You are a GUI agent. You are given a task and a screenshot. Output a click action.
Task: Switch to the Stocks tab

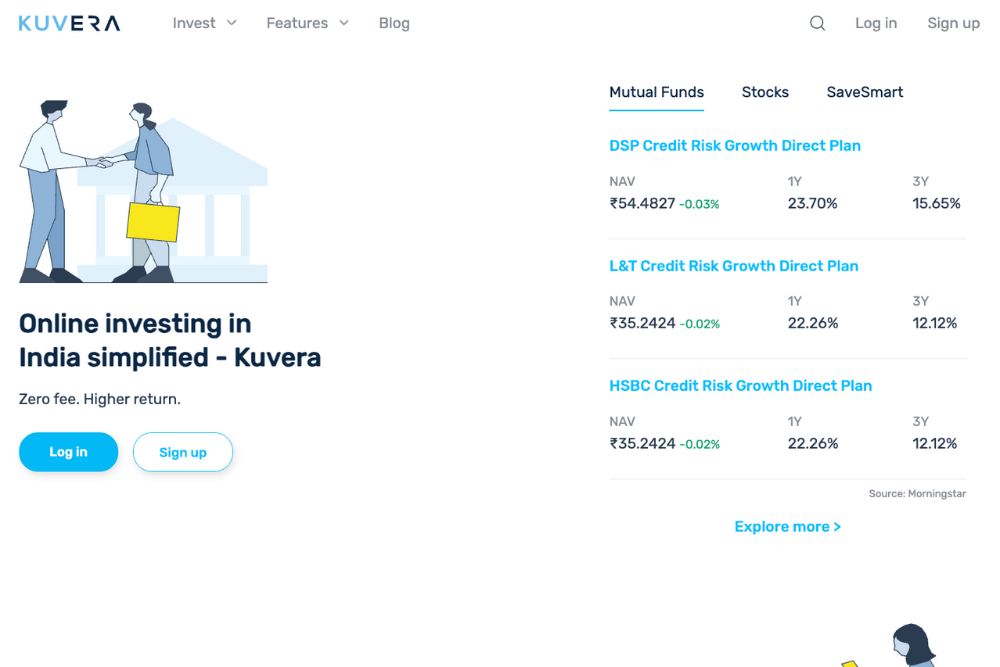click(x=765, y=92)
